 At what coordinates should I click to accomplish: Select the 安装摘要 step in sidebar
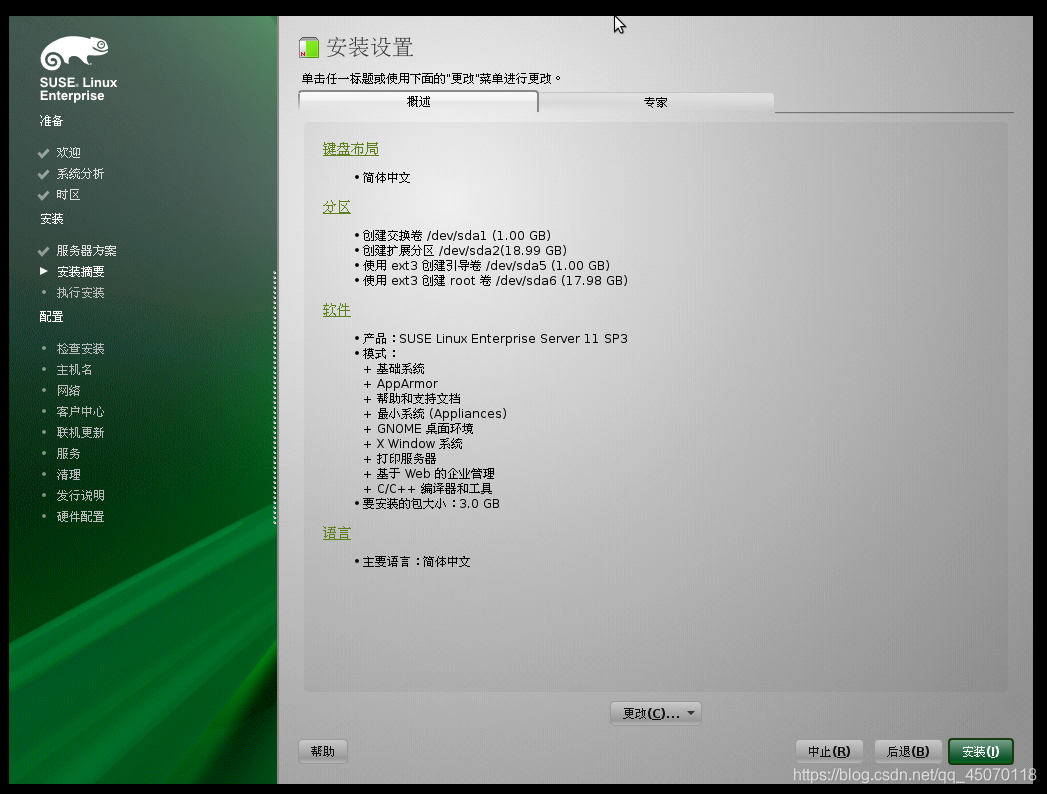[x=80, y=271]
